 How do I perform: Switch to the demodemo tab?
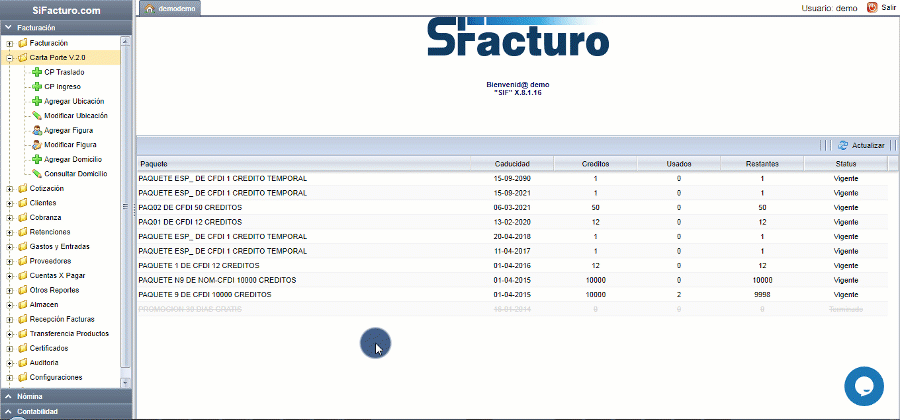click(171, 9)
